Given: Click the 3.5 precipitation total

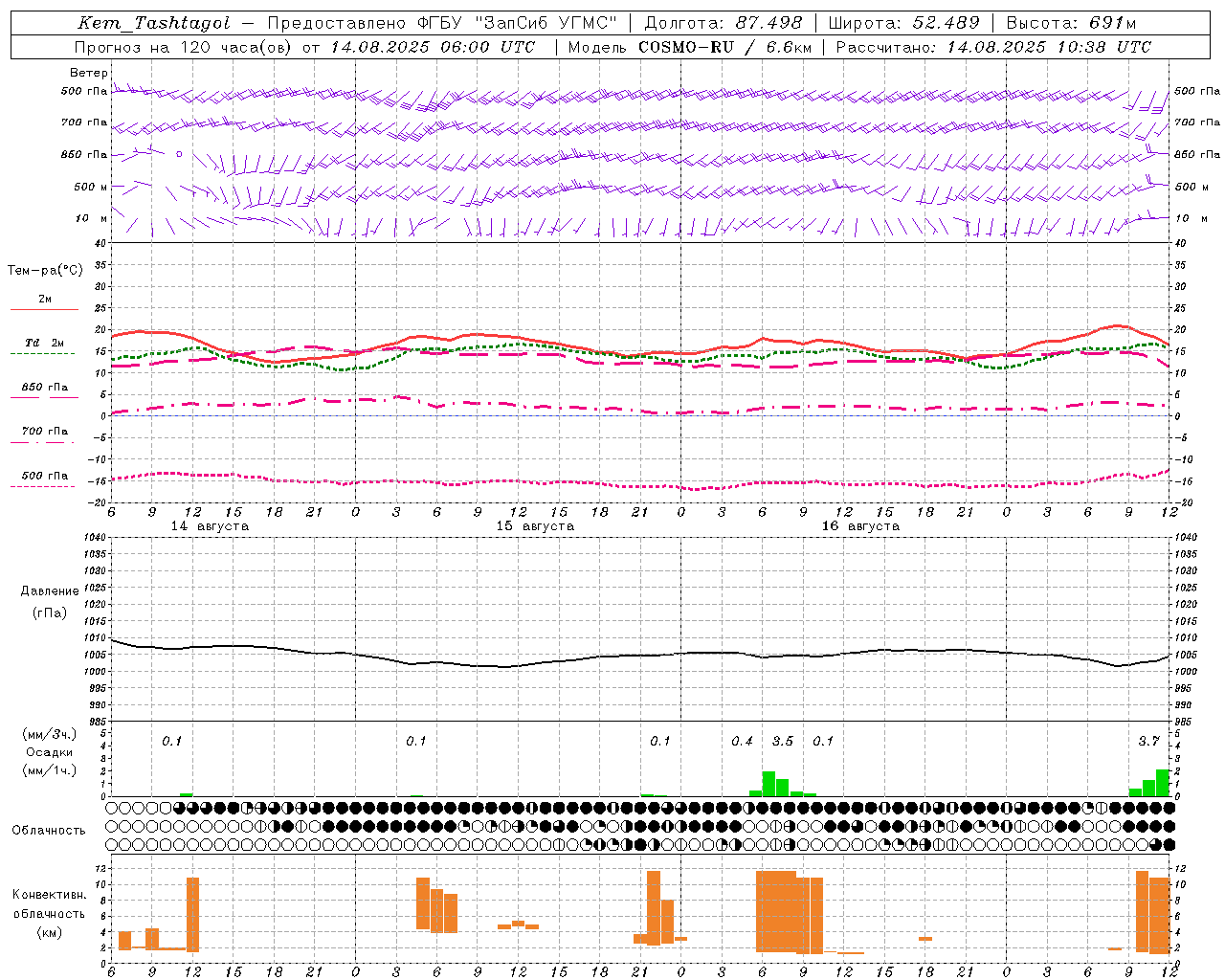Looking at the screenshot, I should pyautogui.click(x=783, y=741).
